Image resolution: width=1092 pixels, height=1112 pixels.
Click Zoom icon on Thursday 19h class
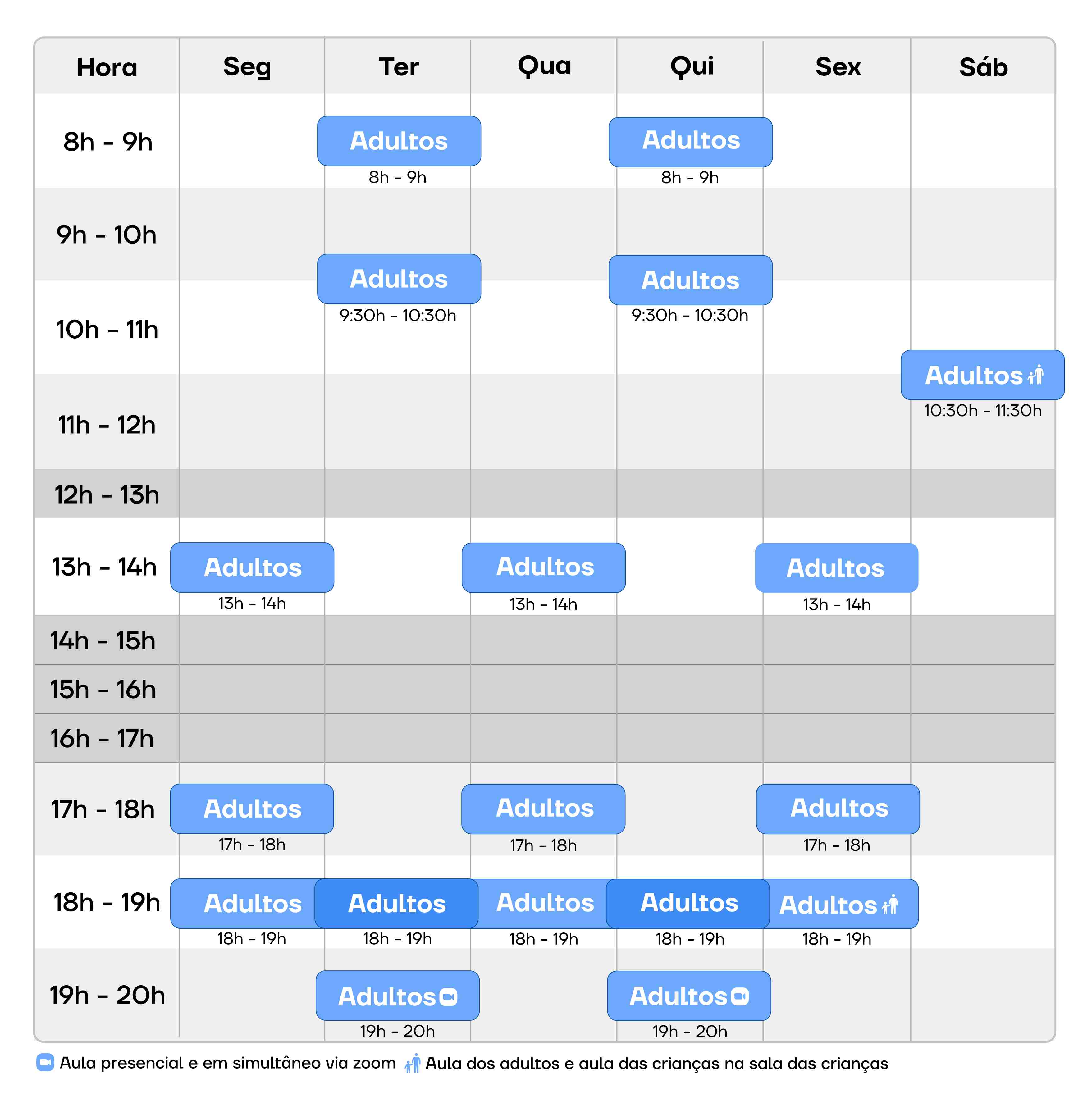click(740, 997)
